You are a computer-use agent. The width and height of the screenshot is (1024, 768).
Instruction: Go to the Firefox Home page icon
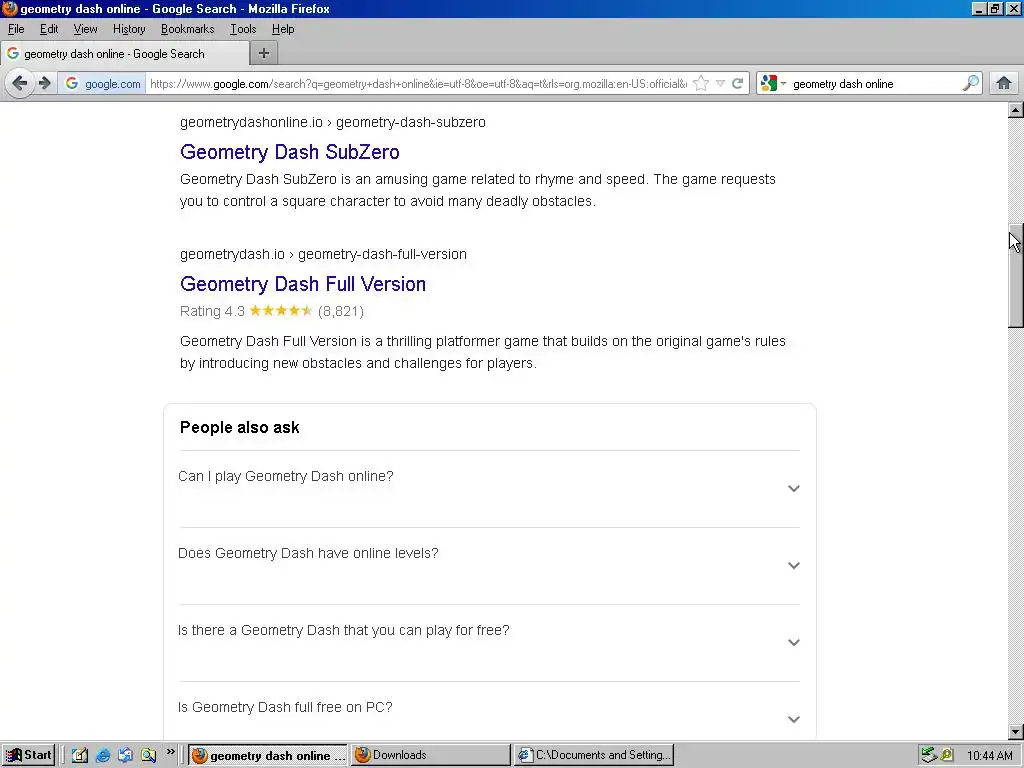pyautogui.click(x=1004, y=84)
